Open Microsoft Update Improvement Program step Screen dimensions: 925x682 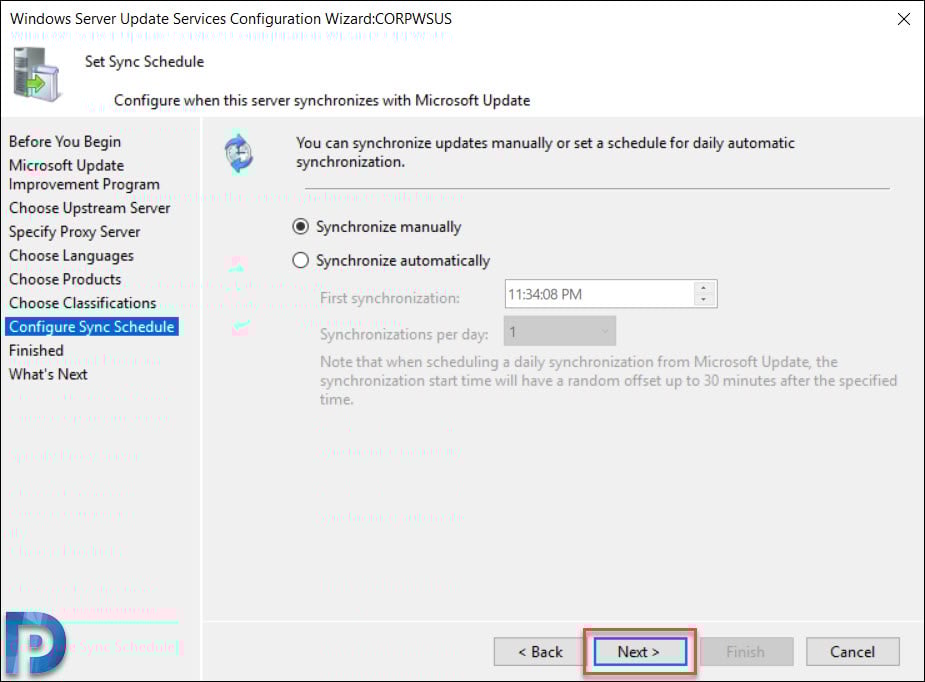[84, 175]
